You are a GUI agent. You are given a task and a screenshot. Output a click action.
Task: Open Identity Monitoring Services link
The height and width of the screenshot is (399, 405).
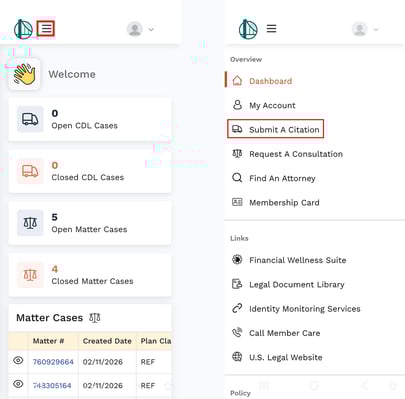(x=305, y=309)
